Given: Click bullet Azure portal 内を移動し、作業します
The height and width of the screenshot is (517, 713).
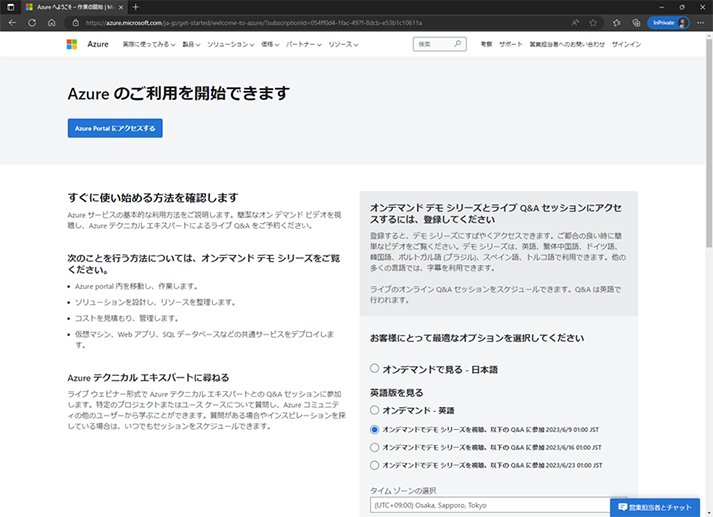Looking at the screenshot, I should pyautogui.click(x=136, y=286).
